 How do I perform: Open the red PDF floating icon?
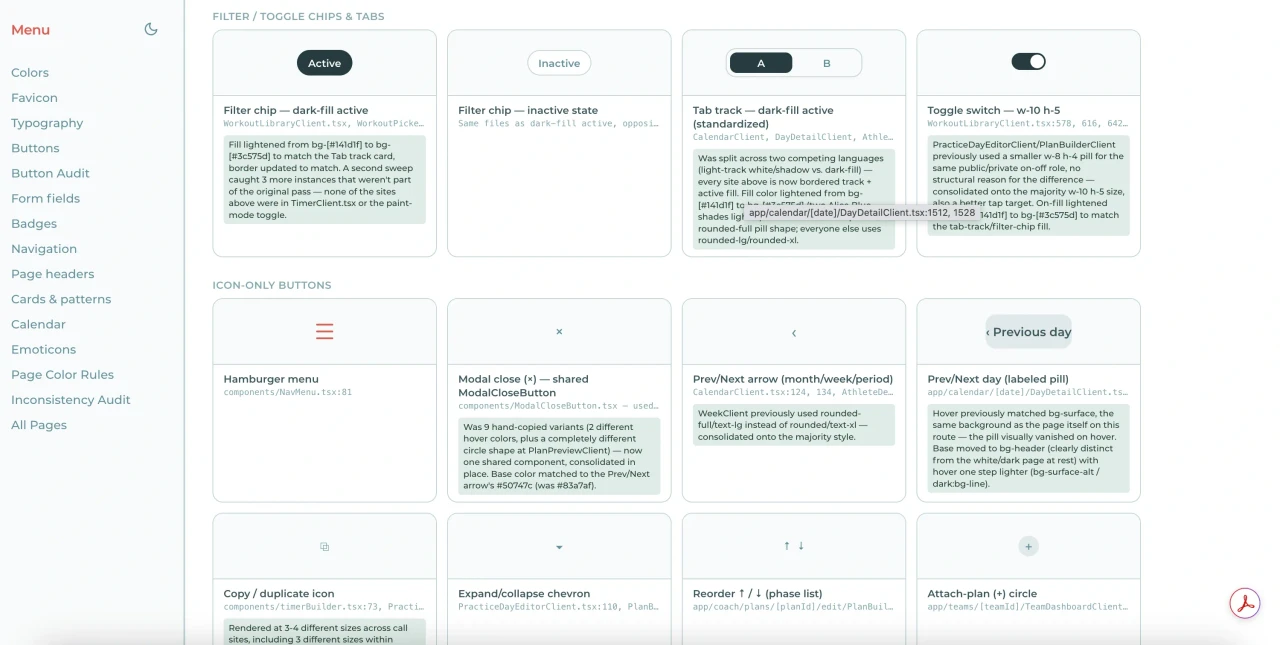click(1245, 603)
